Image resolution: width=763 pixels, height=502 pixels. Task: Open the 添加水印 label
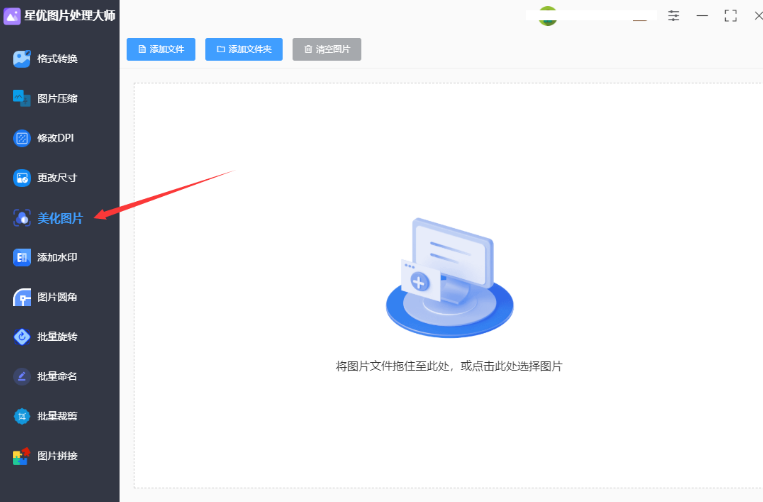57,257
